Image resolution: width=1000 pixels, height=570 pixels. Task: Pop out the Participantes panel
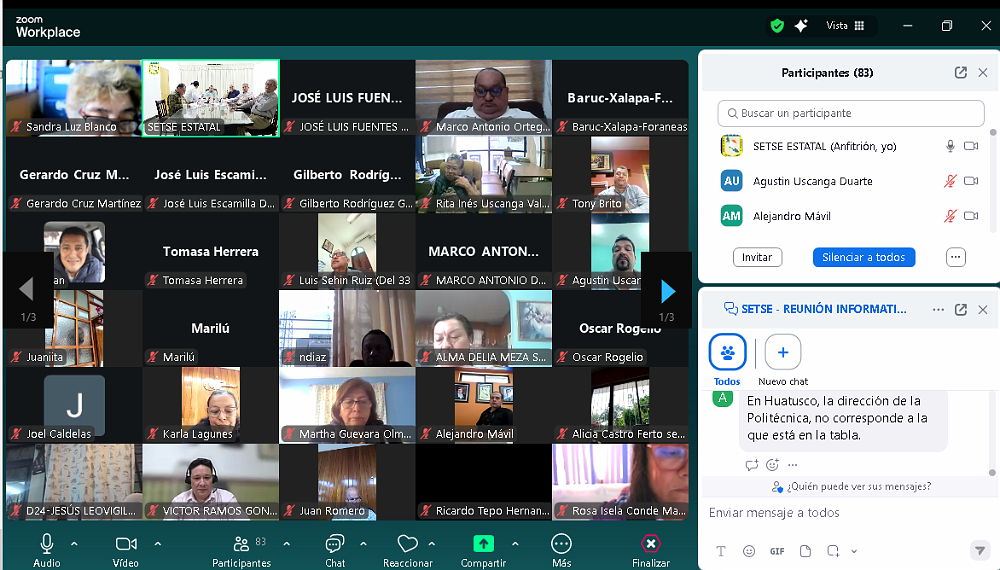coord(960,73)
